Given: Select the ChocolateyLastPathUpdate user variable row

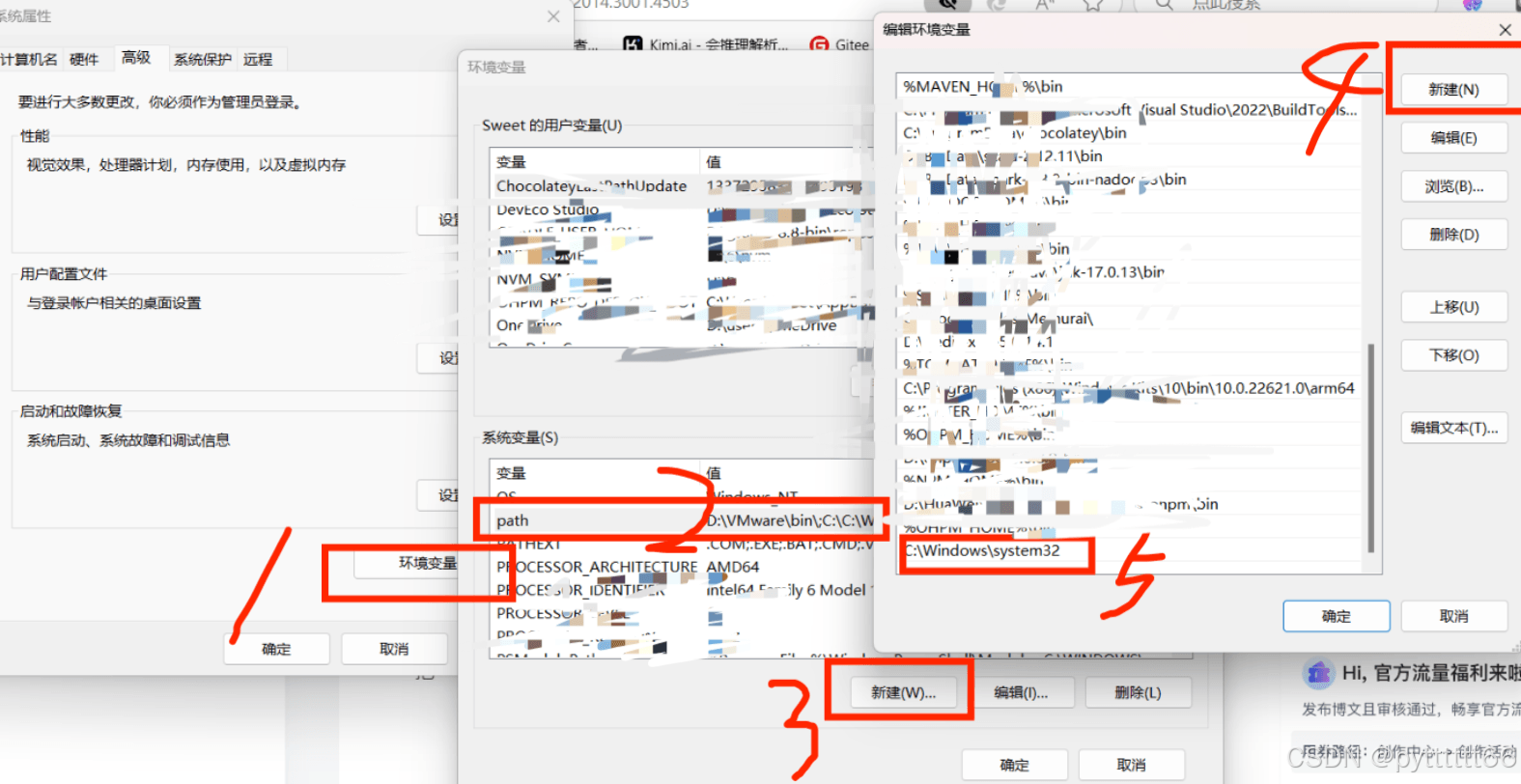Looking at the screenshot, I should pyautogui.click(x=684, y=186).
